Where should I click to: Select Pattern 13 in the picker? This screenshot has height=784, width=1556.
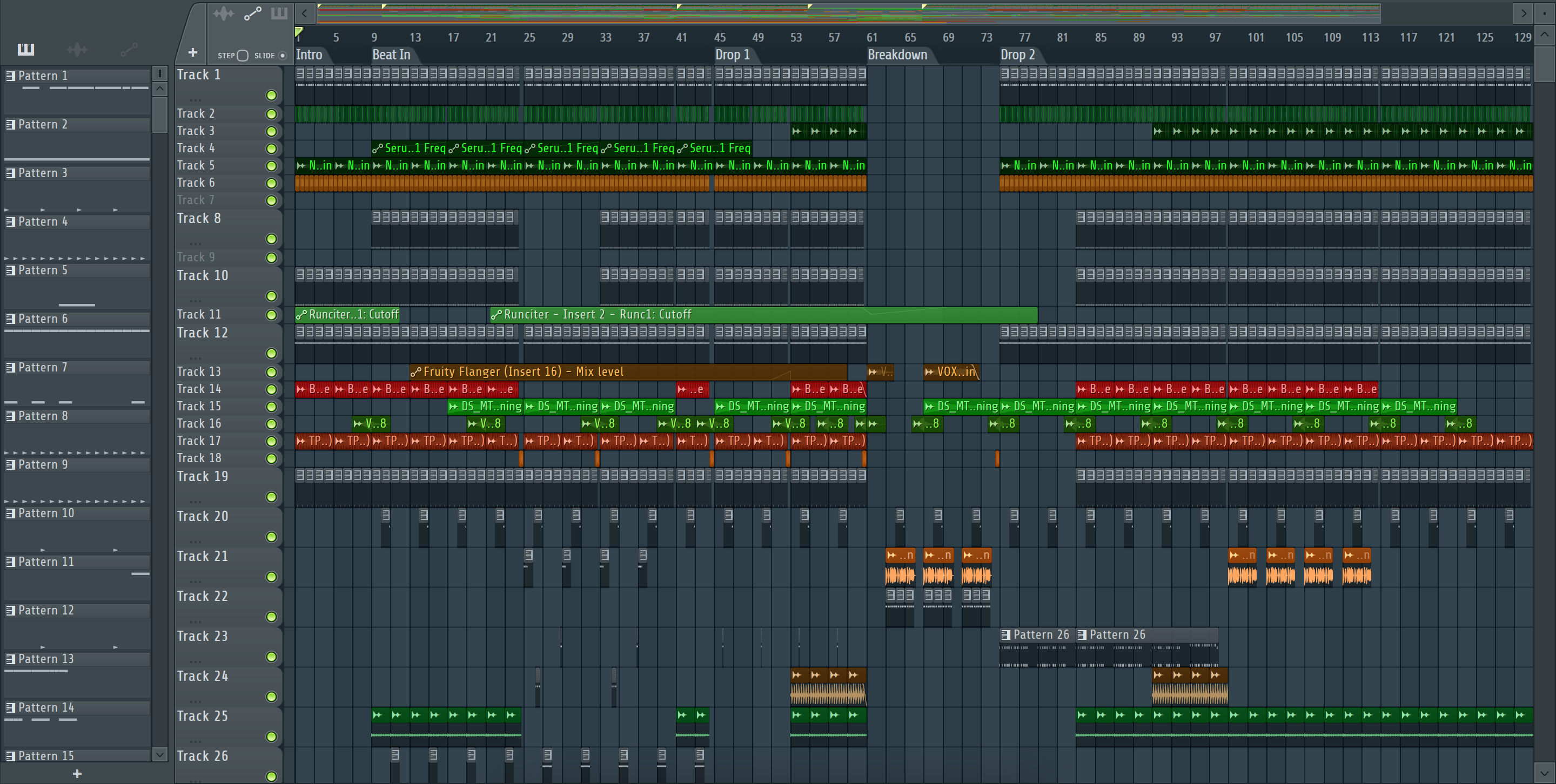(77, 659)
